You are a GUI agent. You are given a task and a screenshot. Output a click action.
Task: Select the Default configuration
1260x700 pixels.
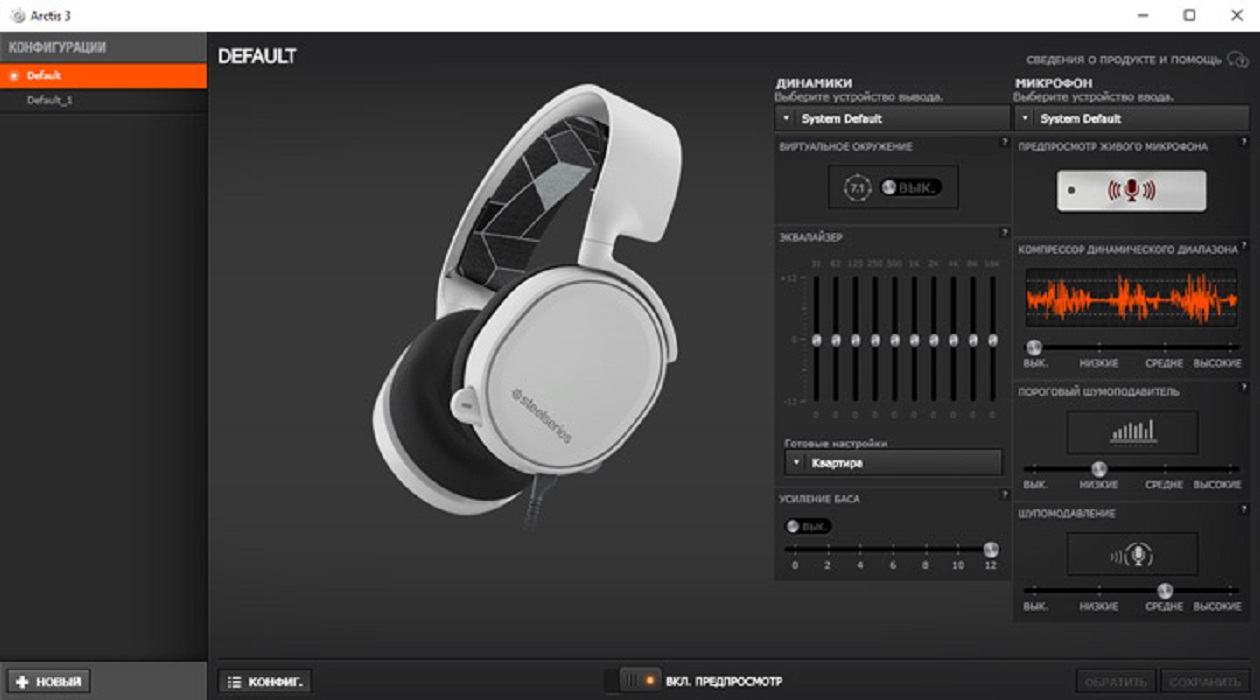[104, 76]
